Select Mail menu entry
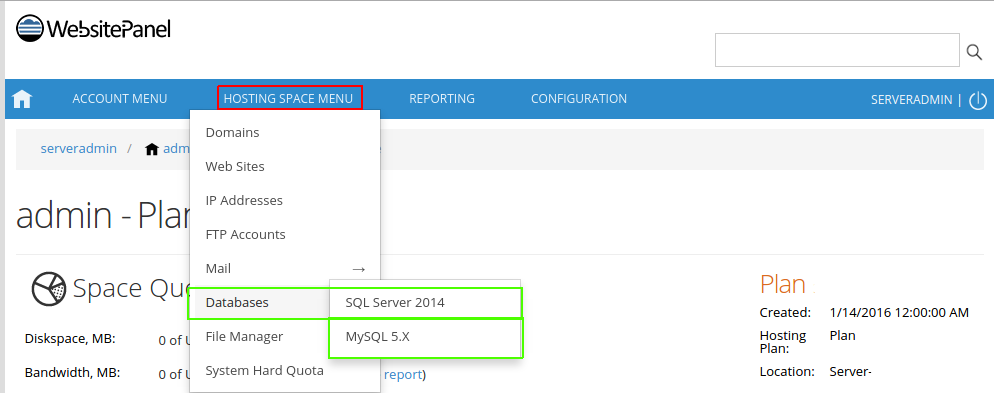The height and width of the screenshot is (393, 994). (285, 269)
